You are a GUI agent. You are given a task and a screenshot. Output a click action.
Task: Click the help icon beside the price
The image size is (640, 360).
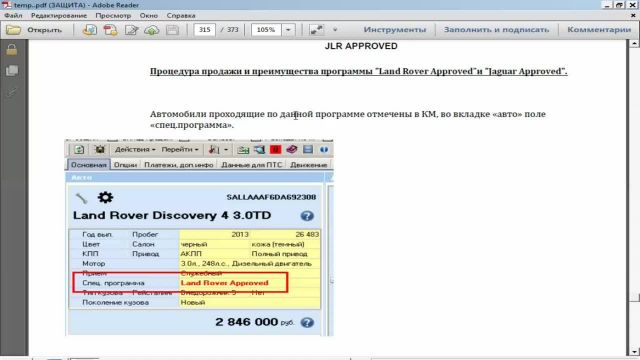tap(307, 322)
